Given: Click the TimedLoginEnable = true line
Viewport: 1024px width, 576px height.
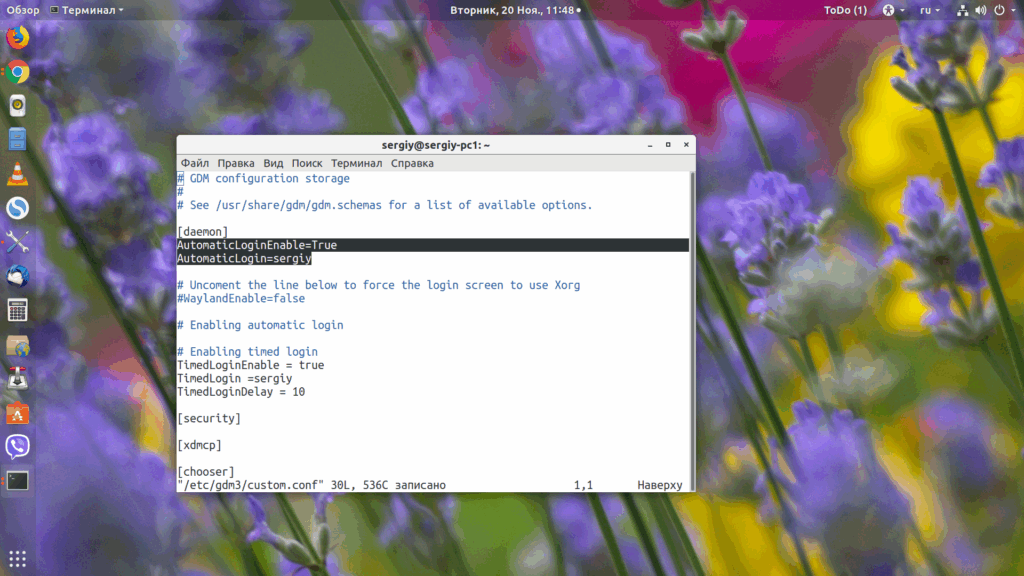Looking at the screenshot, I should click(251, 365).
